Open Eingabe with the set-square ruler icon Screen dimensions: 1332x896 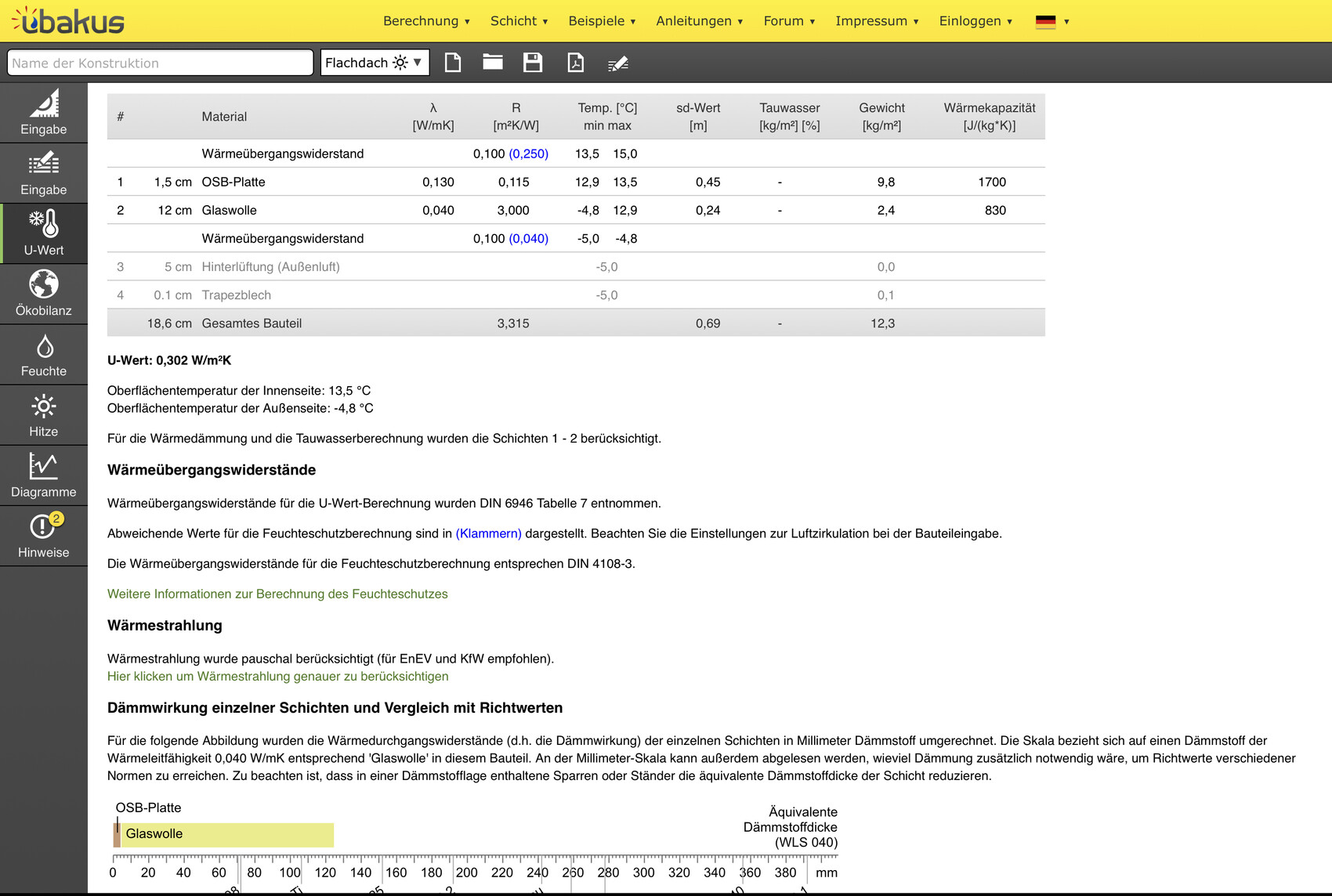[44, 113]
